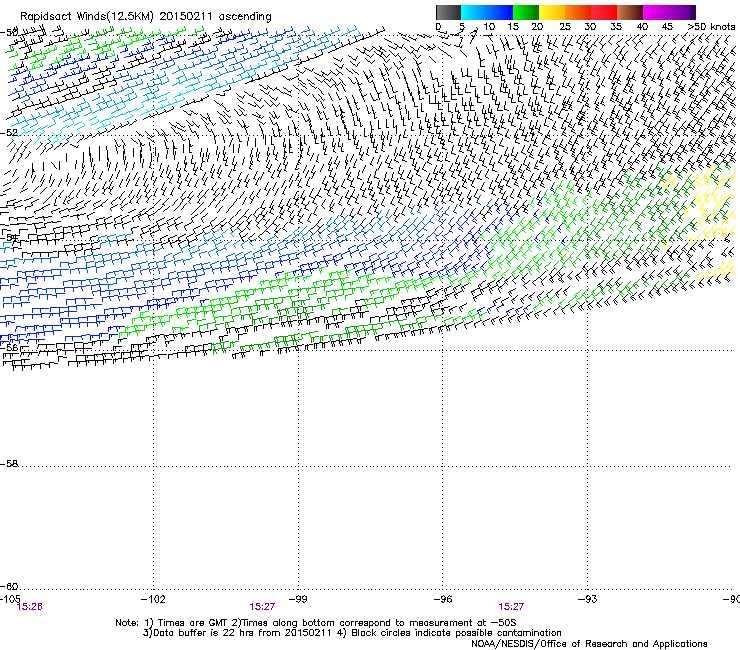Click the purple 15:26 time label
Screen dimensions: 740x650
pyautogui.click(x=29, y=607)
